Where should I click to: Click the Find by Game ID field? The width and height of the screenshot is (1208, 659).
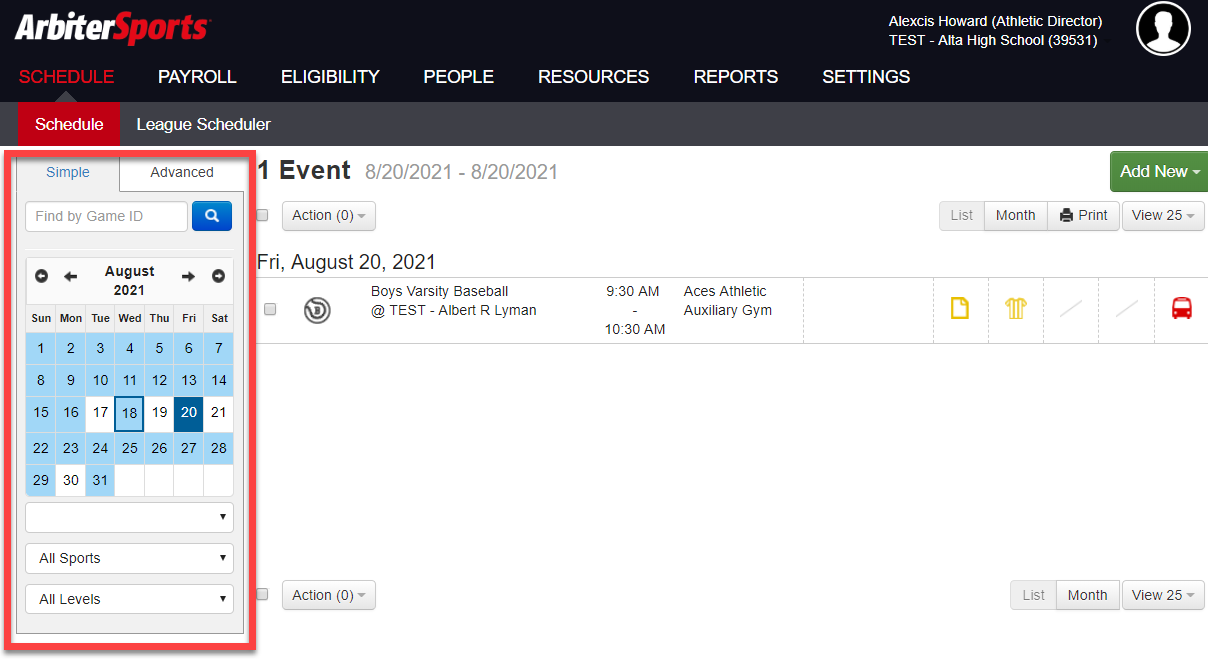(106, 216)
